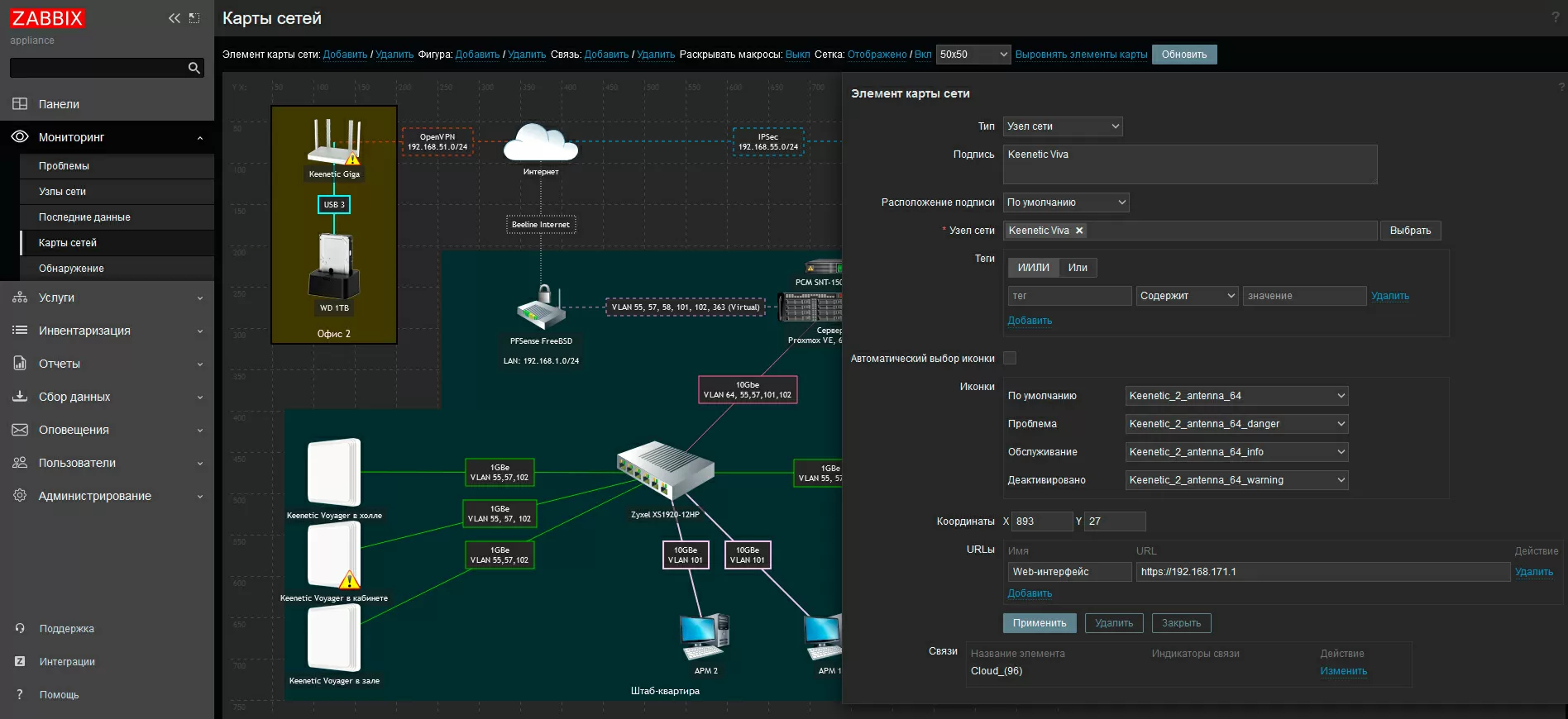Click the Сбор данных download icon

pos(20,397)
